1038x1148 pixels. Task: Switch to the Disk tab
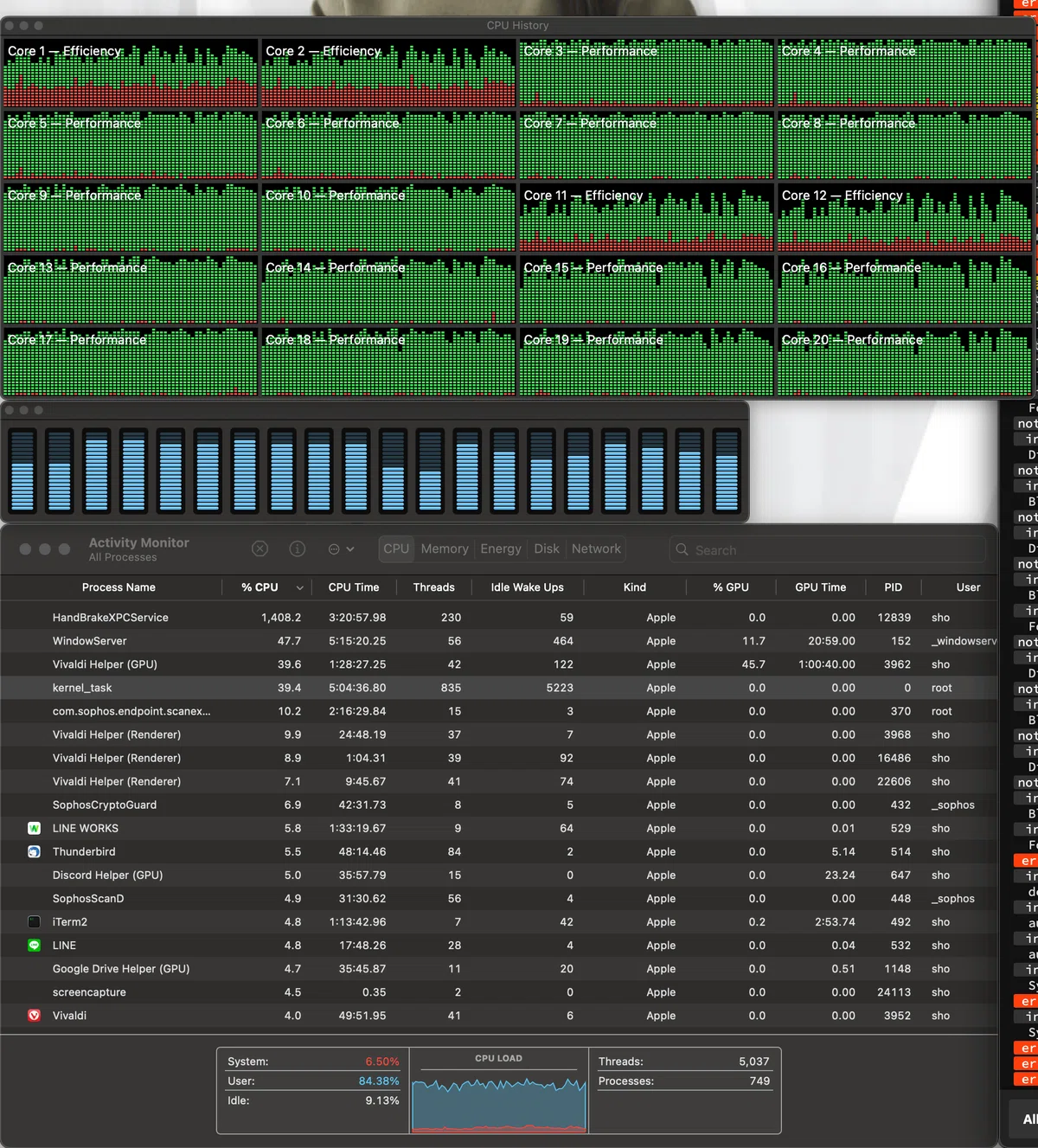(x=547, y=548)
